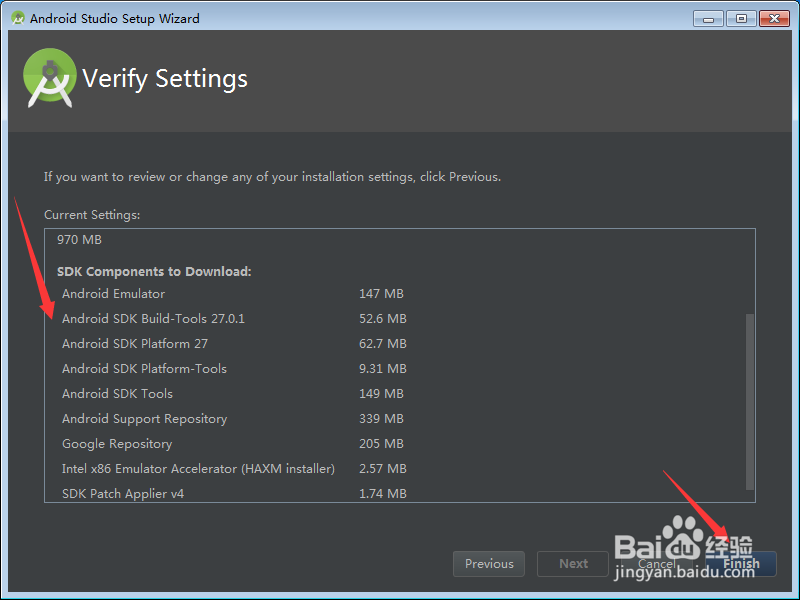Click the 'Verify Settings' heading
Image resolution: width=800 pixels, height=600 pixels.
coord(165,79)
